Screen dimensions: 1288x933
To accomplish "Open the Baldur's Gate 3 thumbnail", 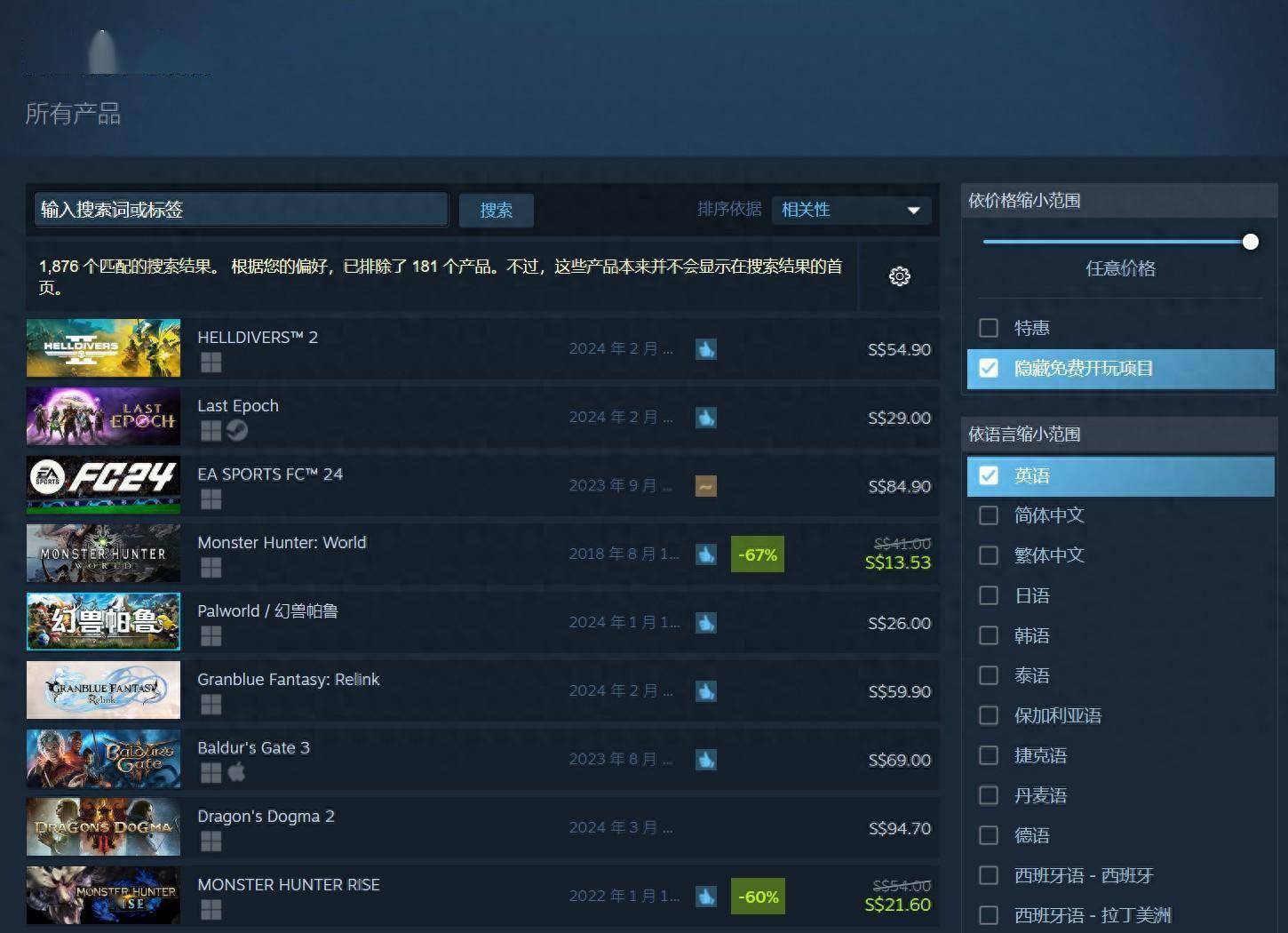I will click(x=103, y=759).
